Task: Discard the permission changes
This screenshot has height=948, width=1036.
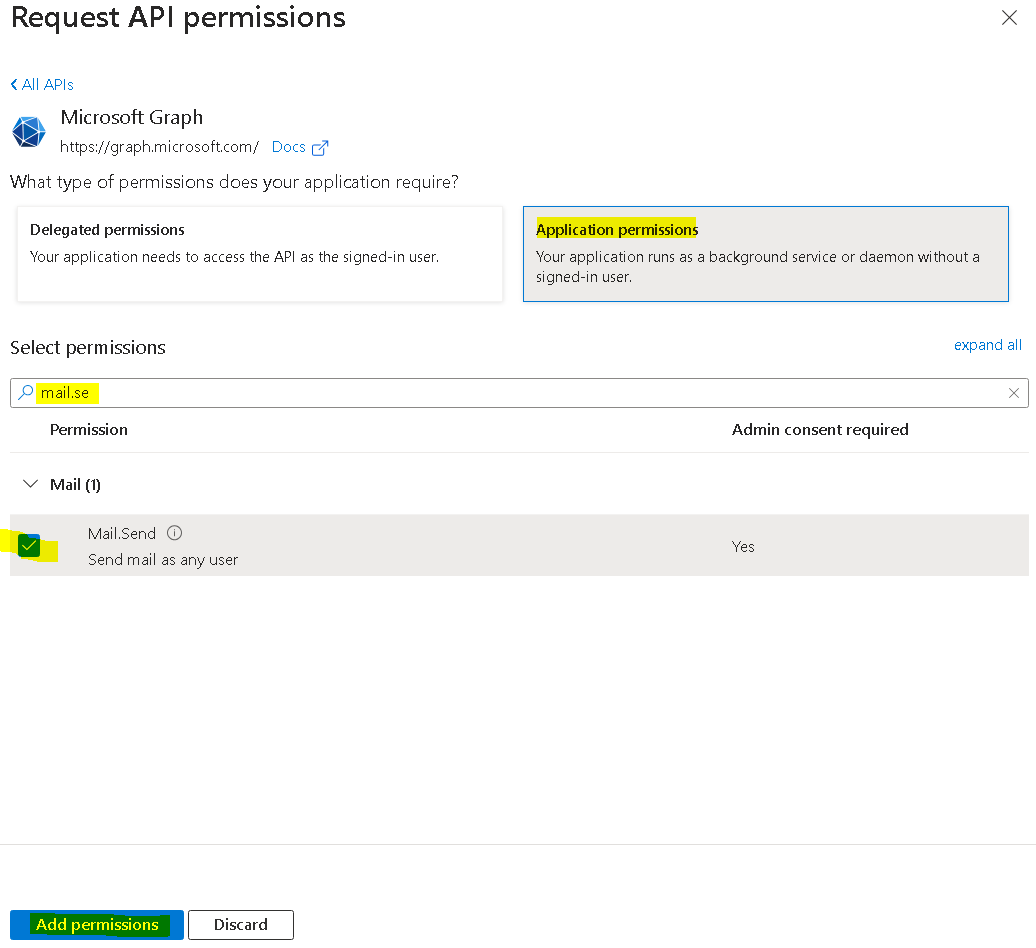Action: (x=240, y=925)
